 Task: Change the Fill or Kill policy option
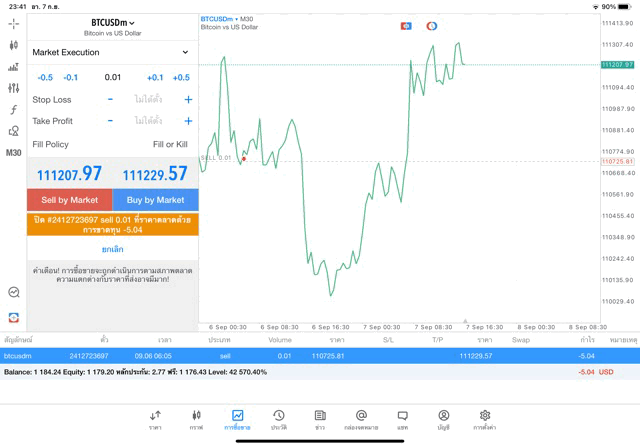coord(169,145)
